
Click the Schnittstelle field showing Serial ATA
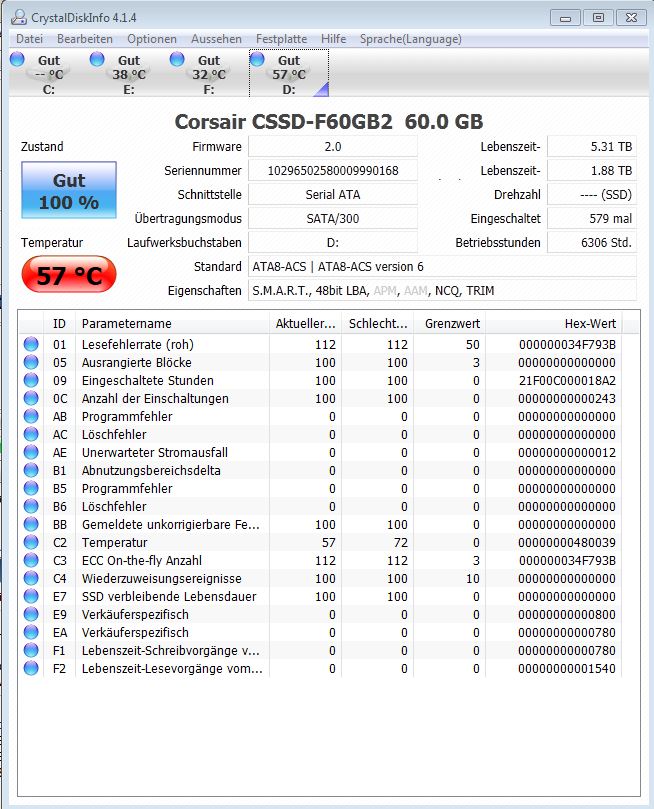333,195
